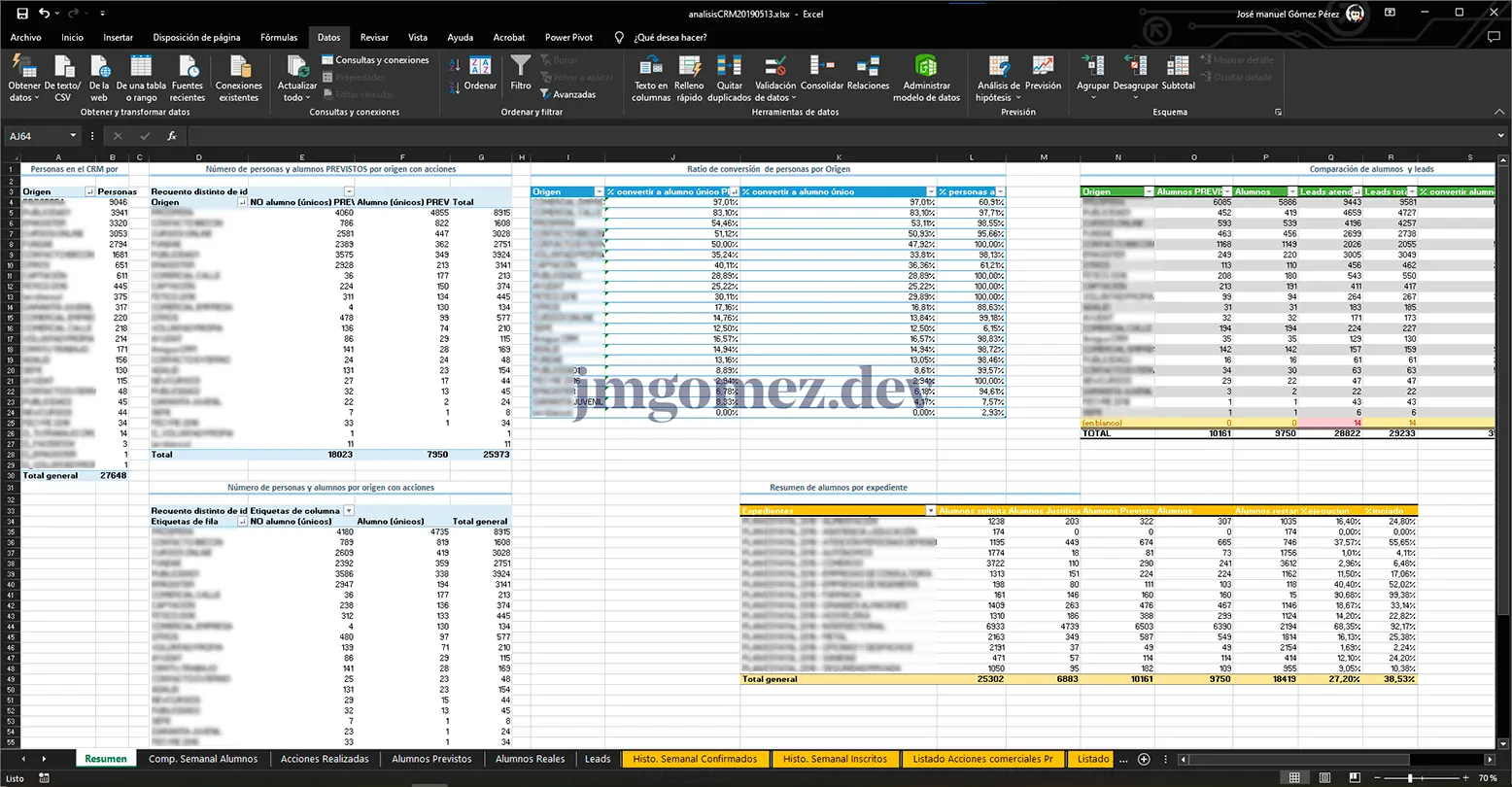Click the Previsión chart icon

tap(1043, 67)
